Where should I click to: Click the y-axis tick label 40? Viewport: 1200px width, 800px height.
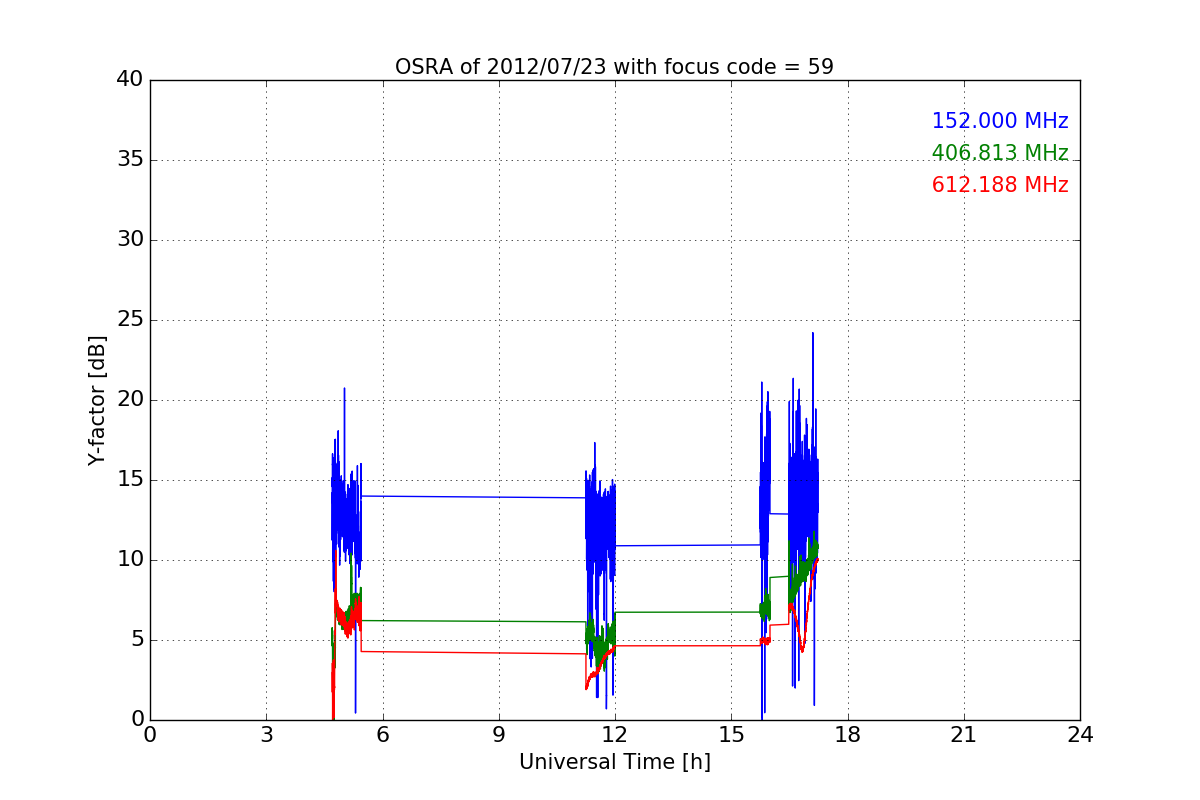pyautogui.click(x=130, y=80)
